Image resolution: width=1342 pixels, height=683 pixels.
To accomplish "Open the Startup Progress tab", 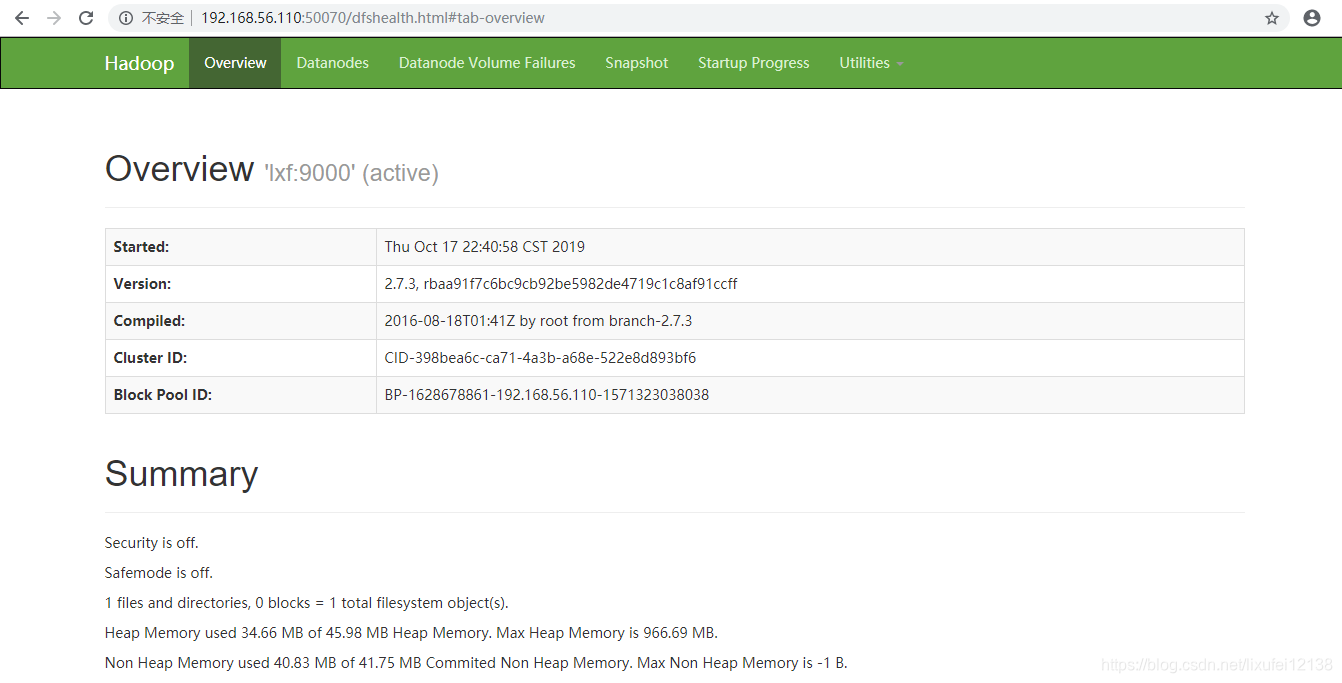I will [x=753, y=63].
